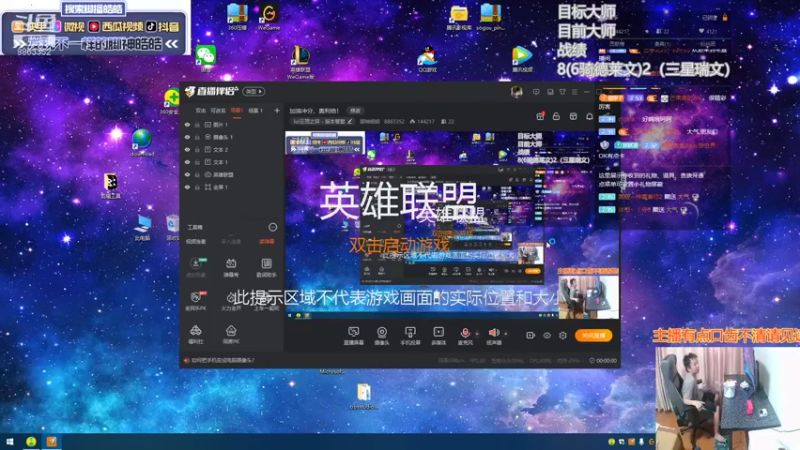Open the 全民乐PK tool

[x=196, y=301]
